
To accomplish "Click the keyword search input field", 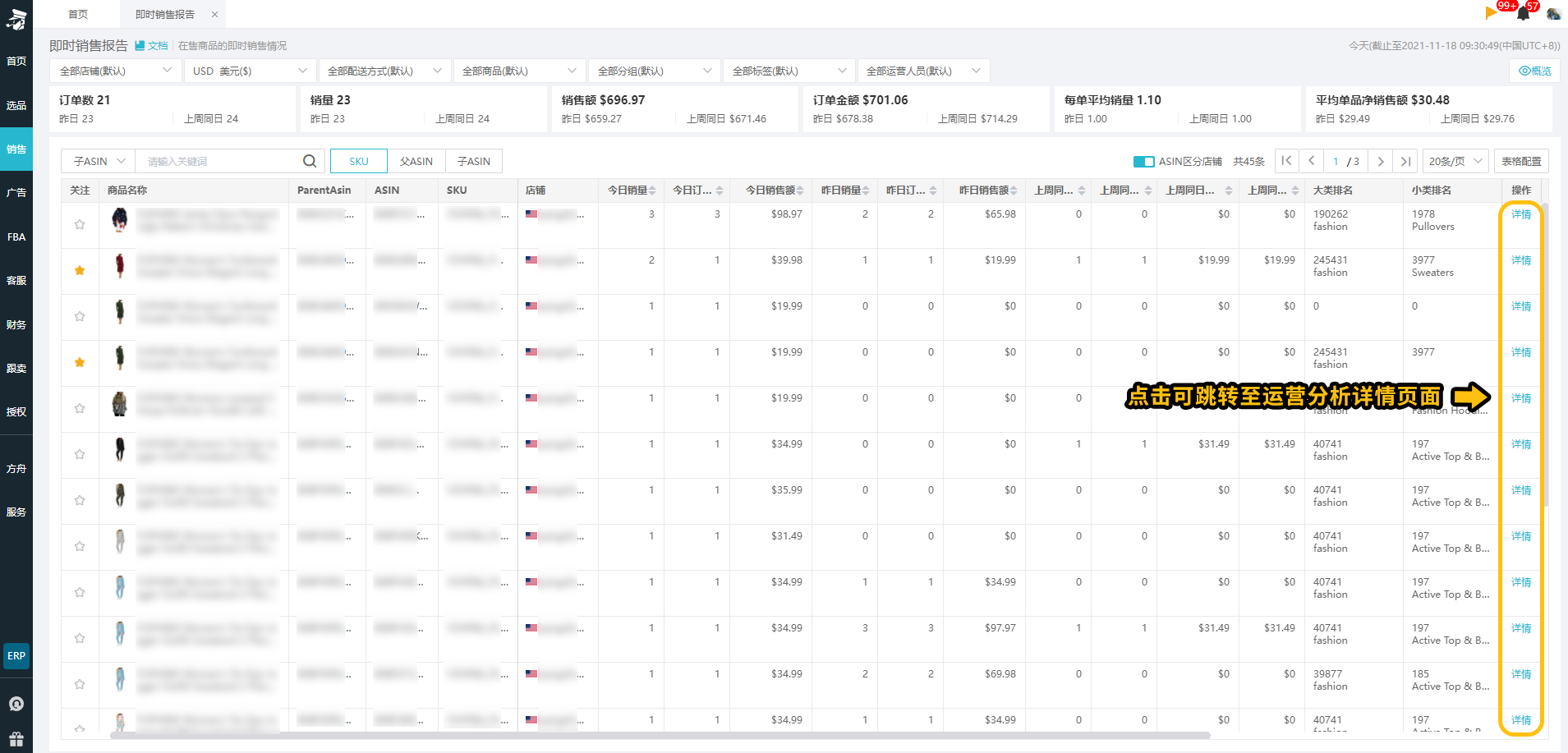I will 220,161.
